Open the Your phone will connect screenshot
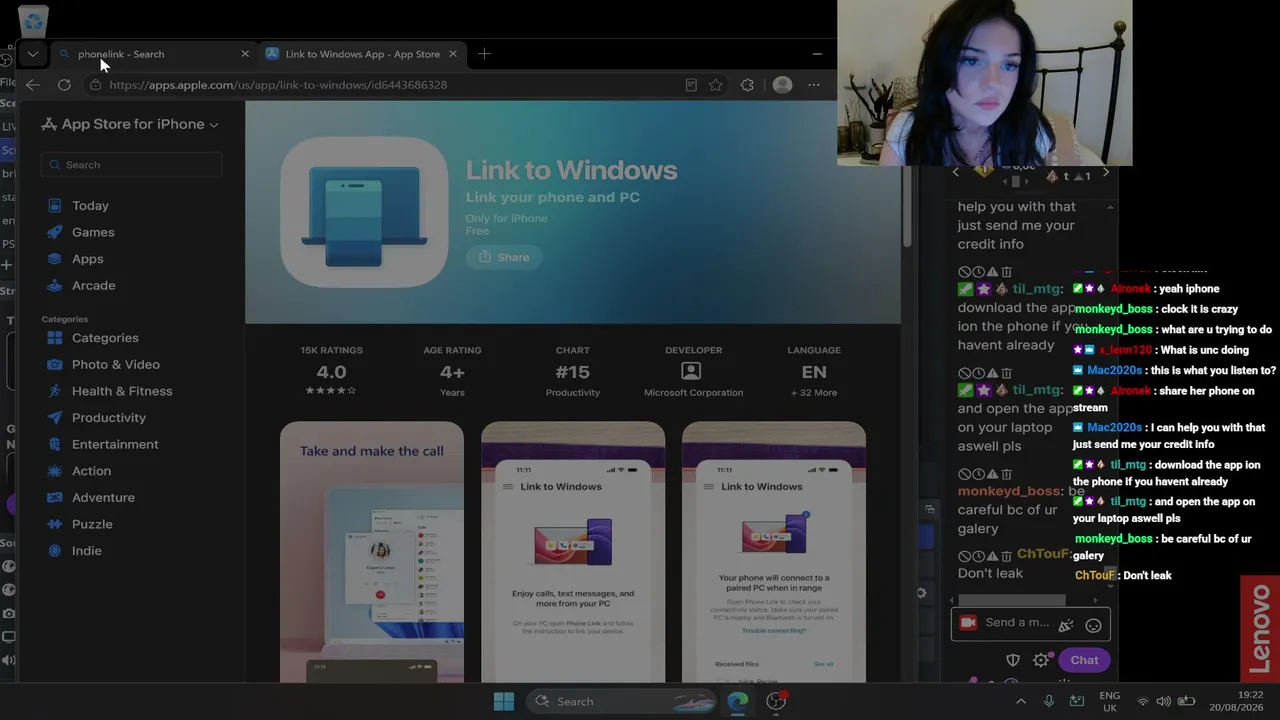The width and height of the screenshot is (1280, 720). click(774, 552)
